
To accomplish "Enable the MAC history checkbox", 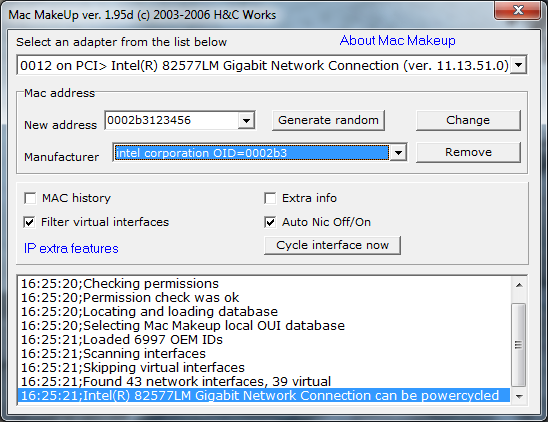I will [x=30, y=198].
